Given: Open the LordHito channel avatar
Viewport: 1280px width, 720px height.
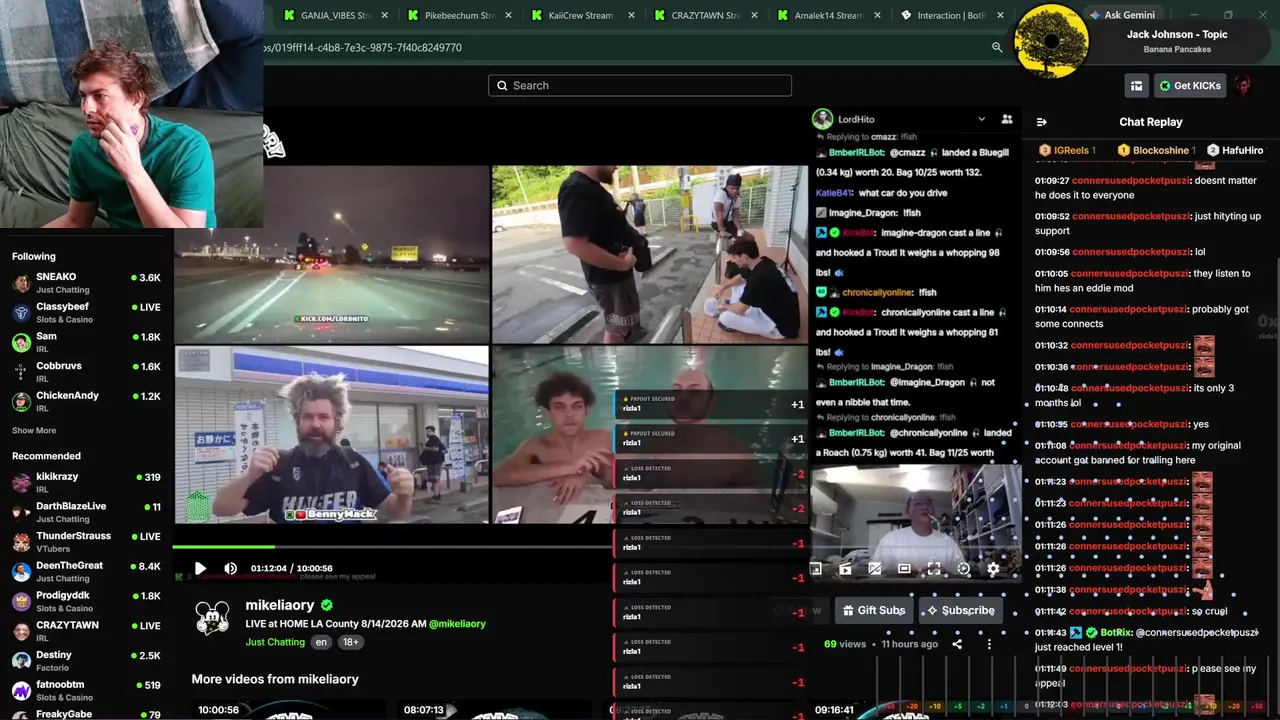Looking at the screenshot, I should tap(822, 119).
